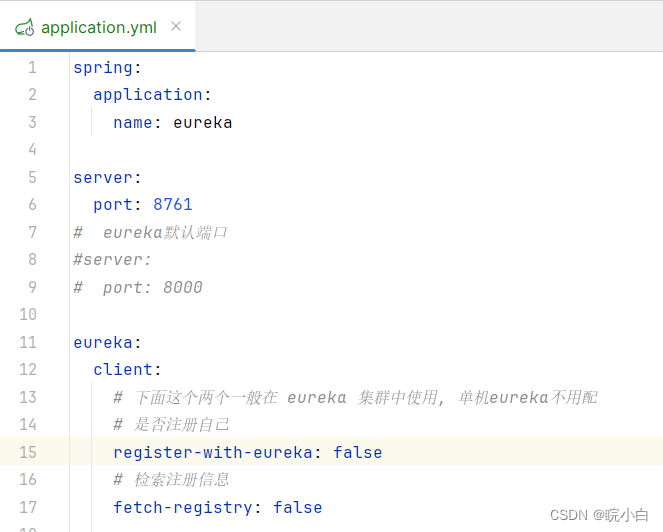
Task: Click line number 15 in the gutter
Action: click(x=28, y=452)
